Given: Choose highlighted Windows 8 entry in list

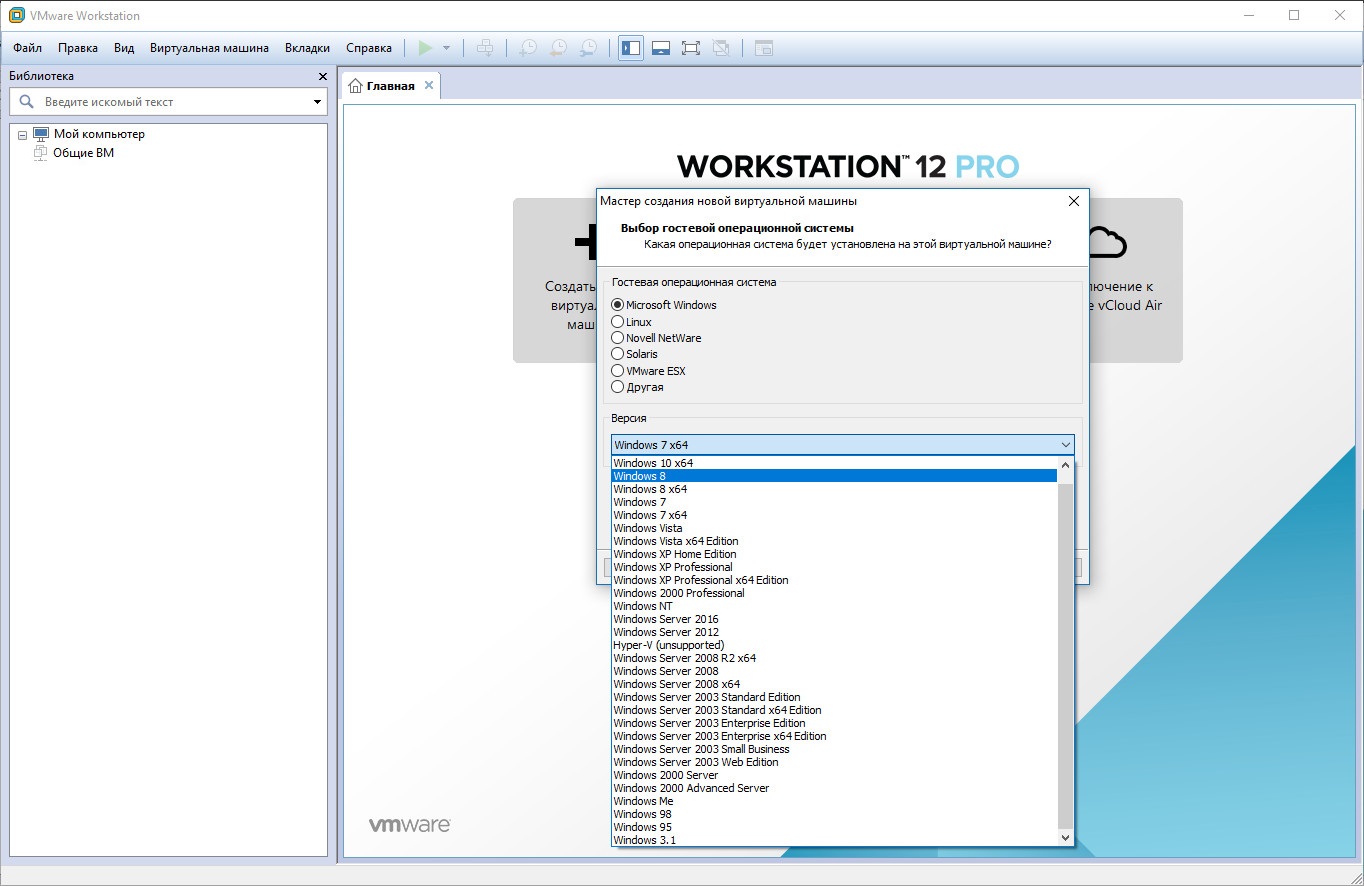Looking at the screenshot, I should 834,476.
